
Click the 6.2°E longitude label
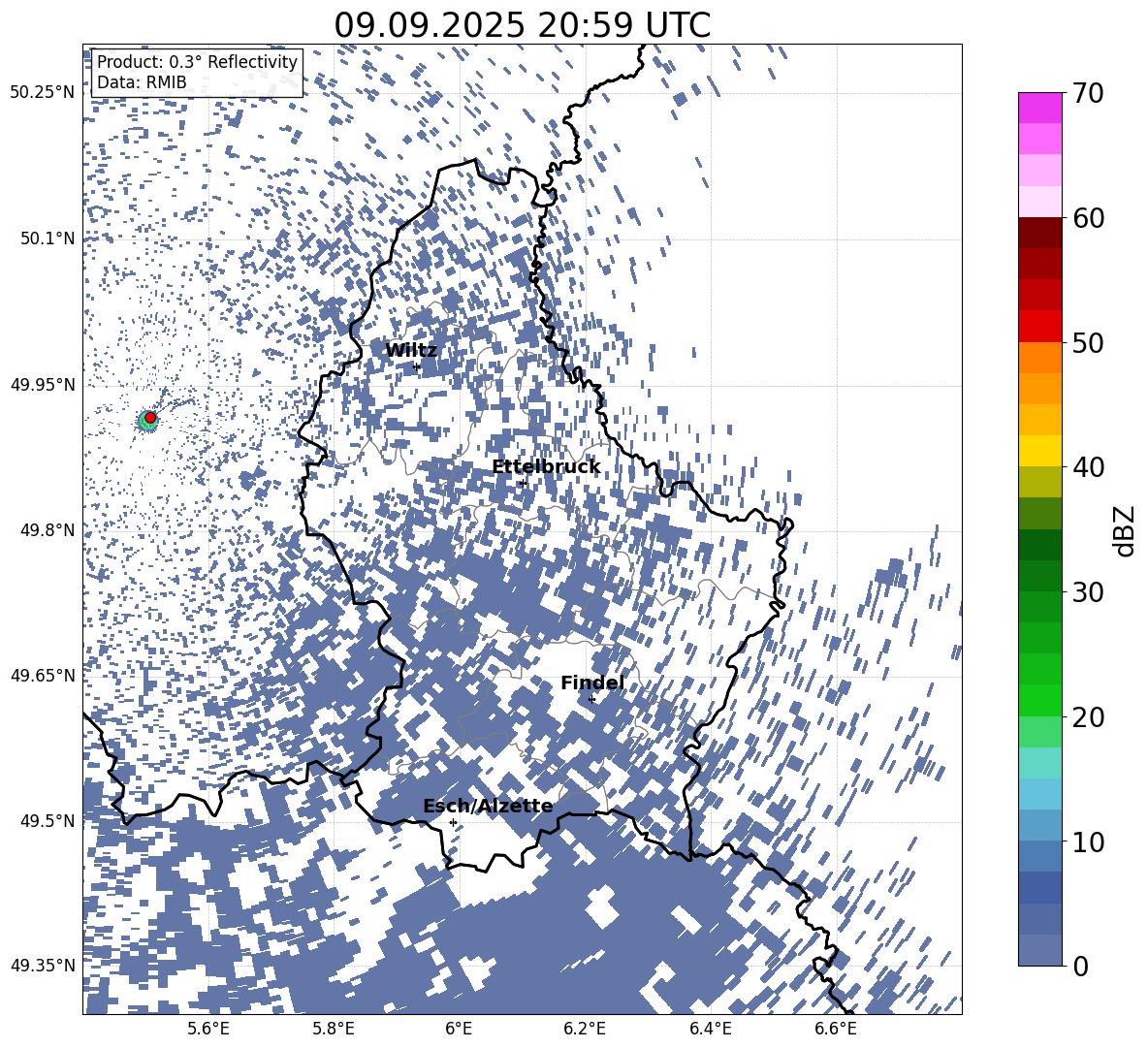[585, 1029]
